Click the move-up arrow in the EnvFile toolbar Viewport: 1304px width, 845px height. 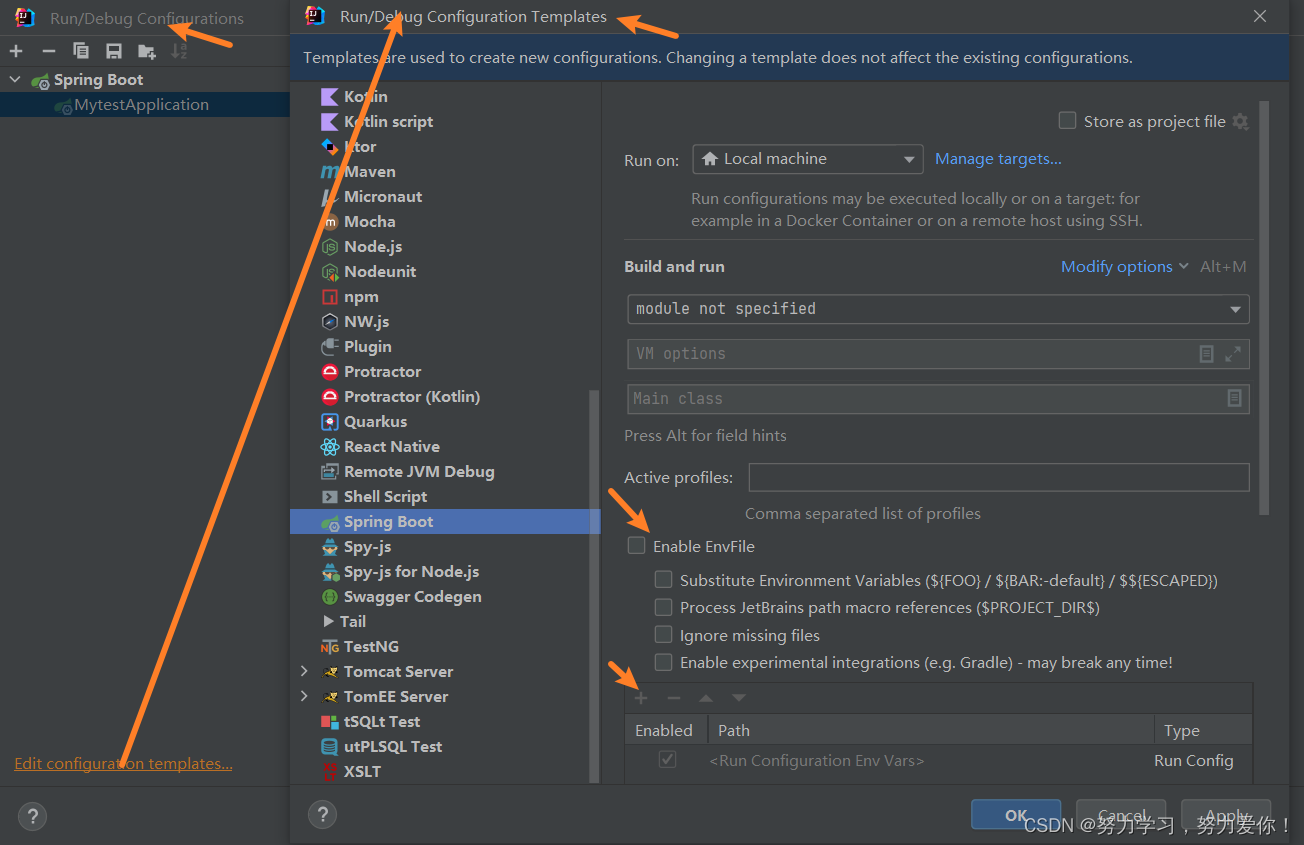706,698
